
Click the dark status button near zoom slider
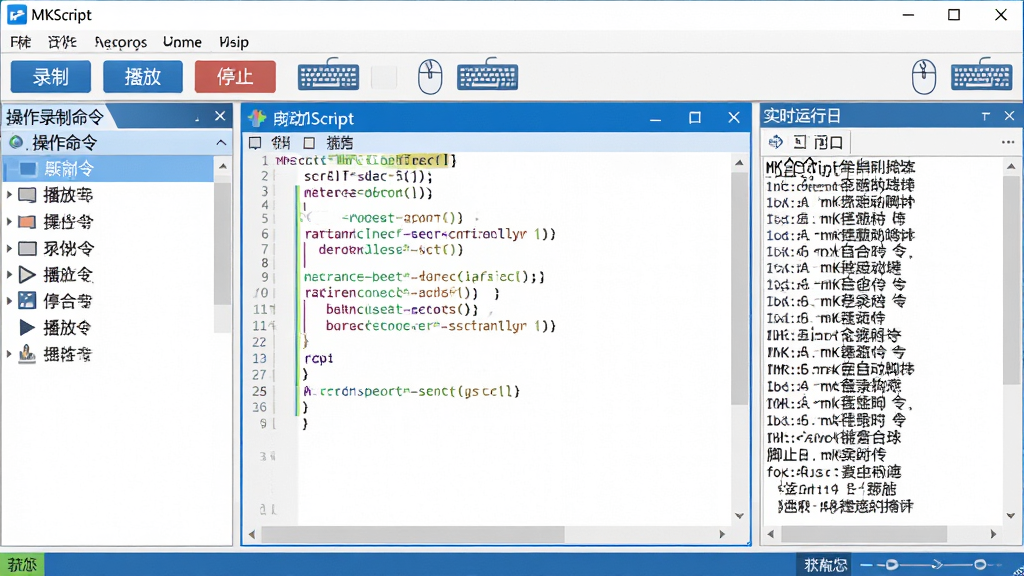pos(825,565)
